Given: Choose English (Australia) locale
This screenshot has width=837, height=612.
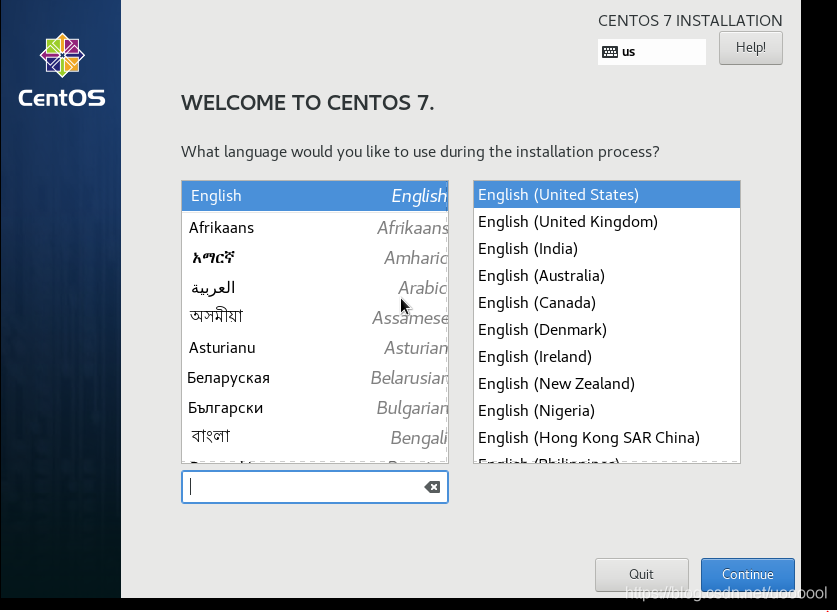Looking at the screenshot, I should [607, 276].
